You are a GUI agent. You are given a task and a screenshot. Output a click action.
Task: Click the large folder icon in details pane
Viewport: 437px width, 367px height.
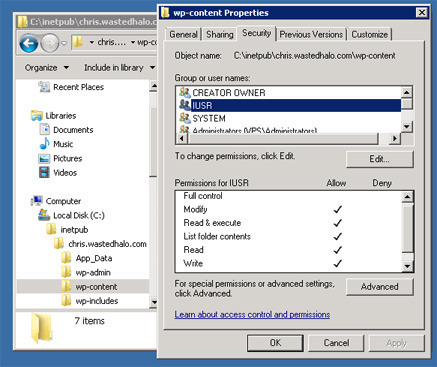[x=42, y=328]
